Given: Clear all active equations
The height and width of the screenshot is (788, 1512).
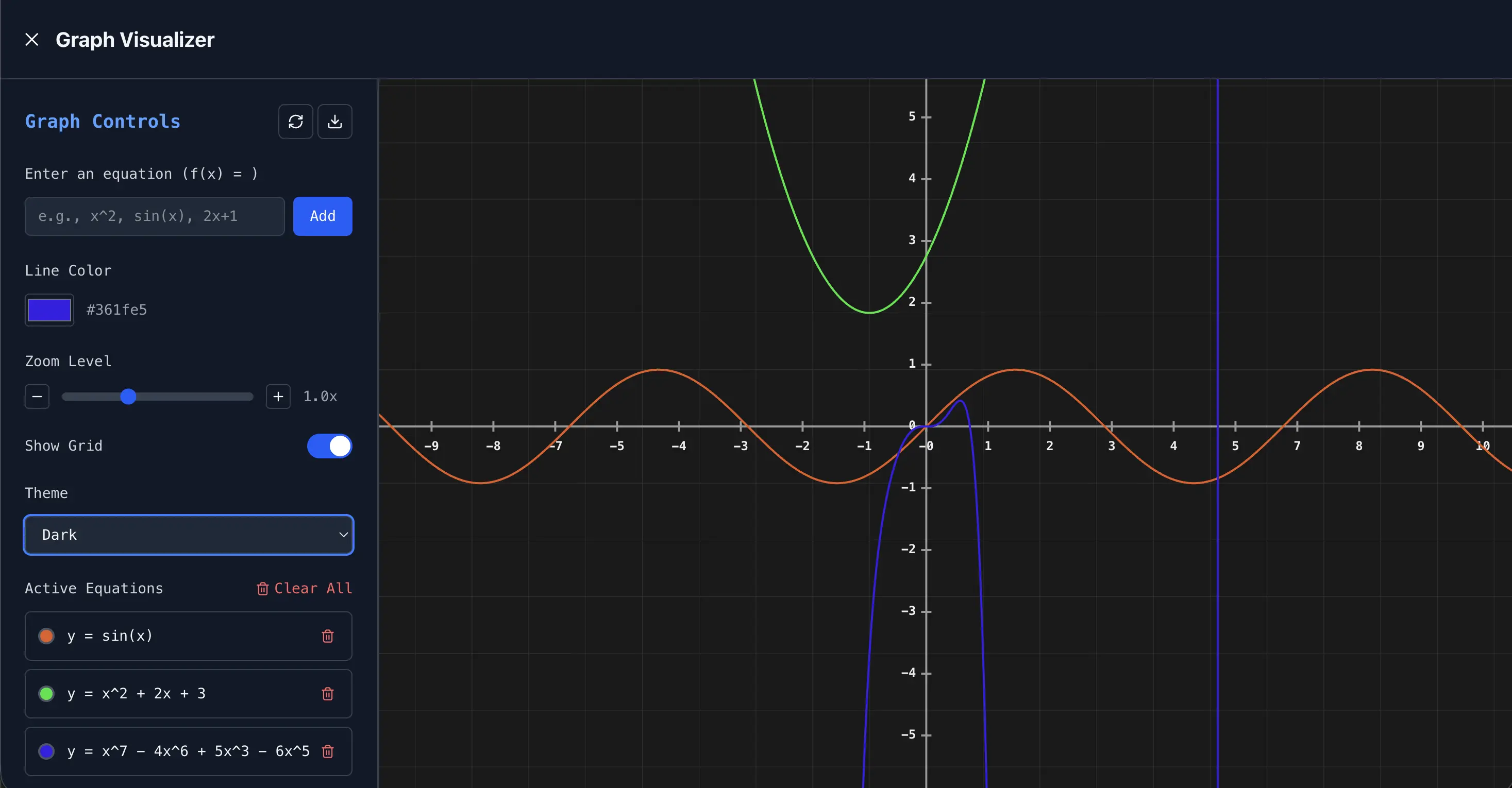Looking at the screenshot, I should click(312, 589).
